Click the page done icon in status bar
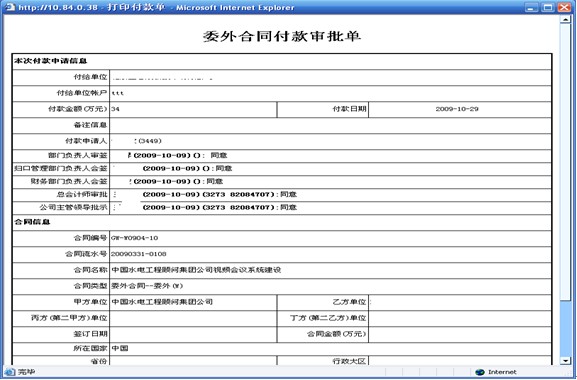Viewport: 577px width, 380px height. click(x=10, y=372)
